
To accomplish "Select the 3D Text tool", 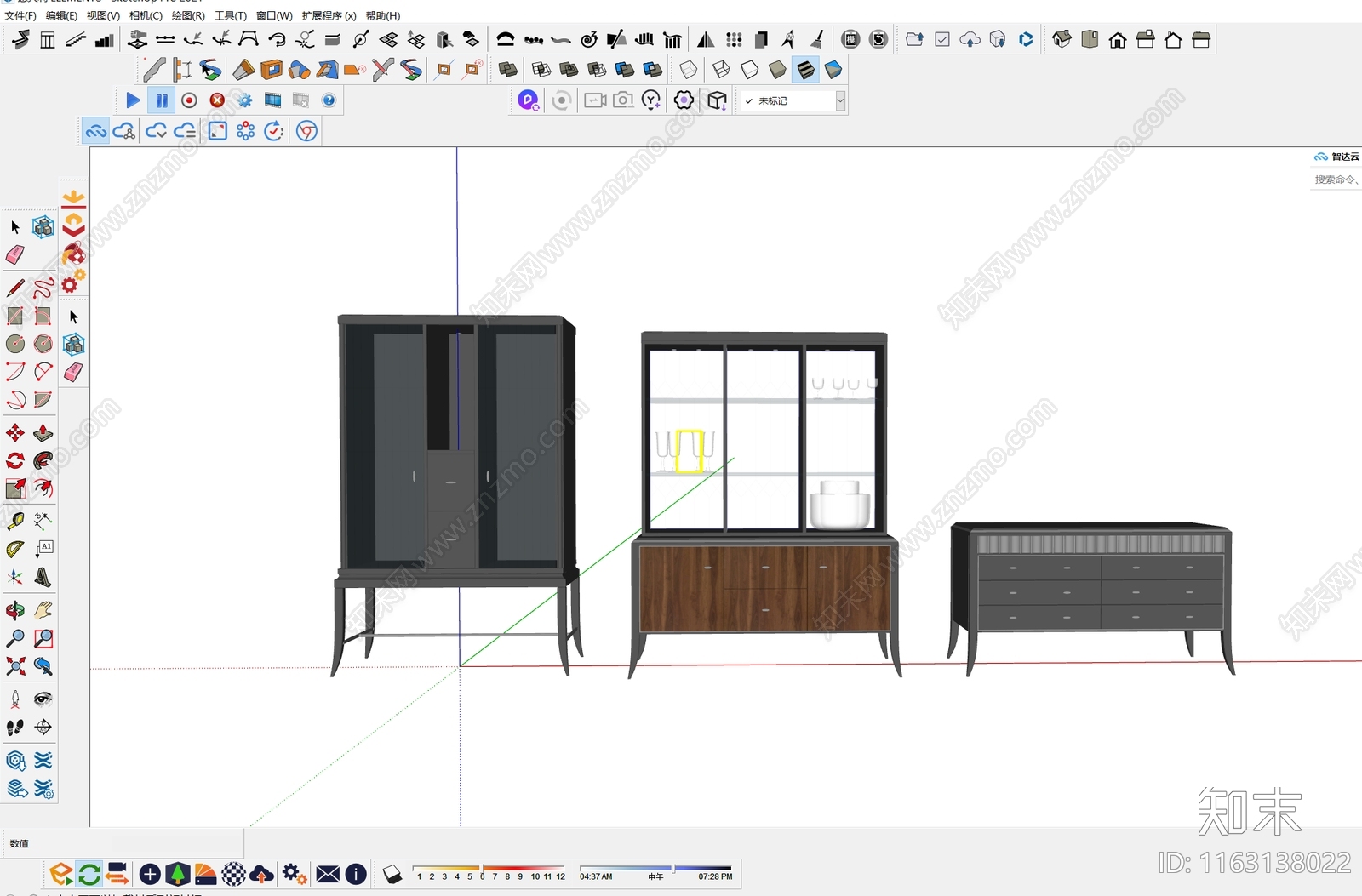I will pos(43,578).
